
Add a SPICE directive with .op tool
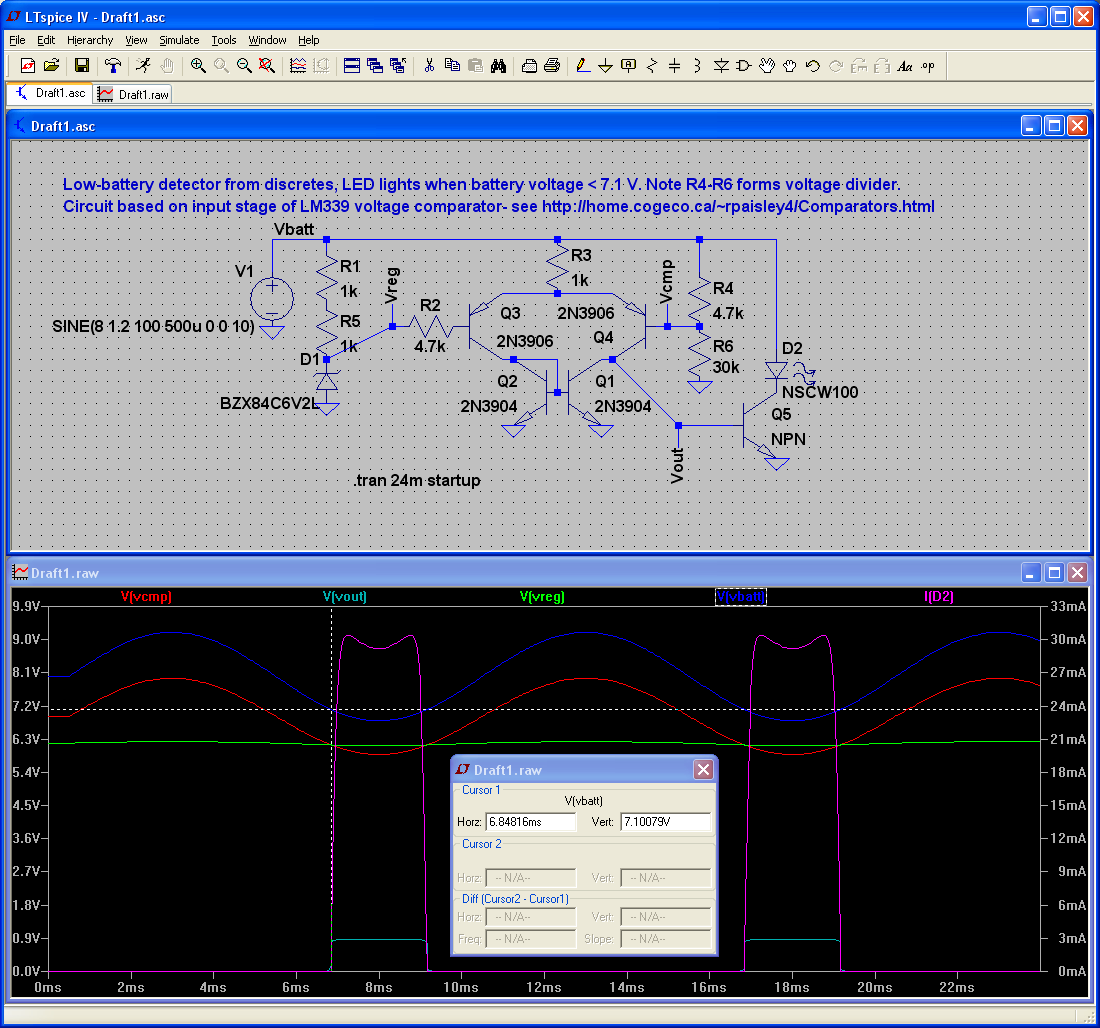[x=928, y=66]
